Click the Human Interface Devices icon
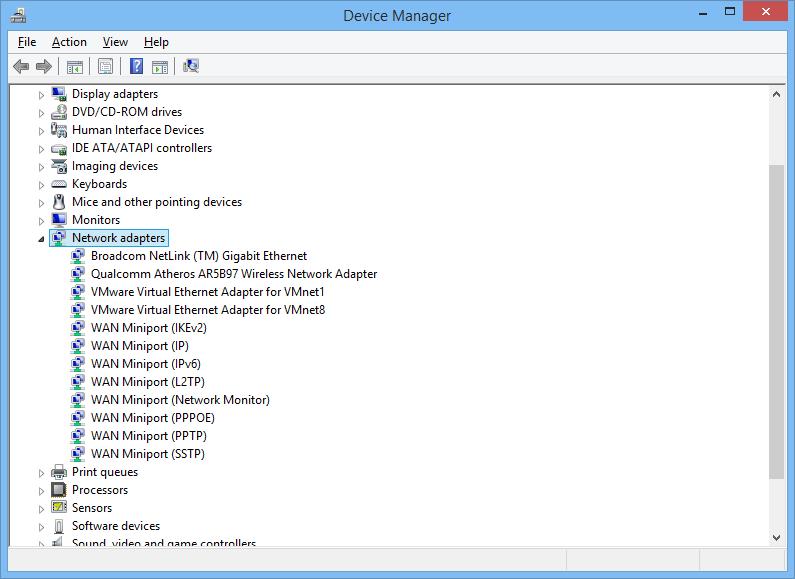 (59, 130)
